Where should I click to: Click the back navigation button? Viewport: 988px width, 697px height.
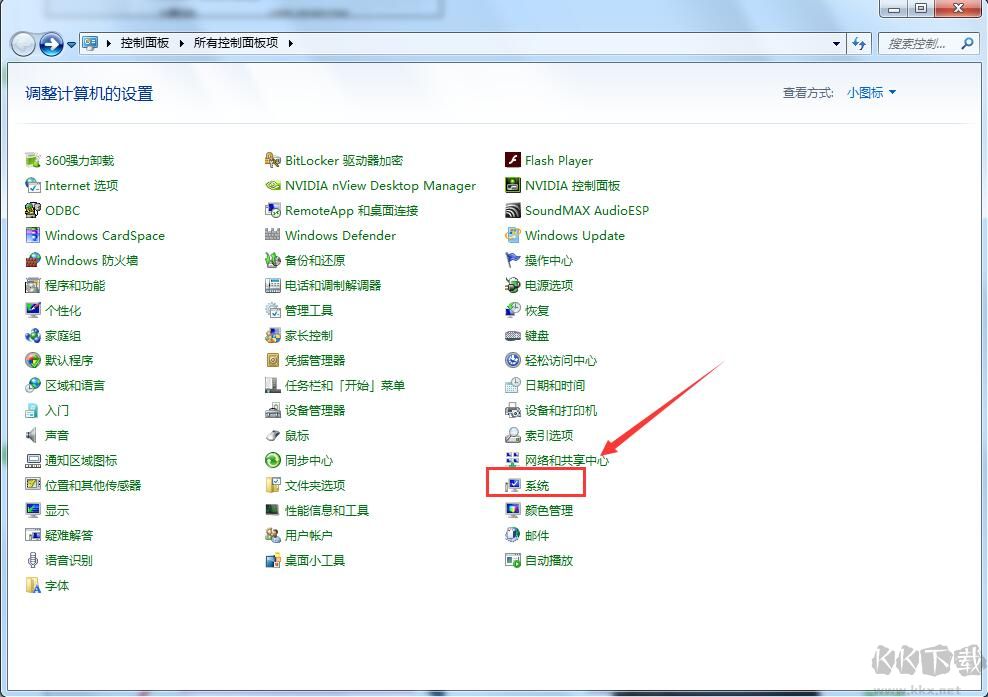[23, 44]
